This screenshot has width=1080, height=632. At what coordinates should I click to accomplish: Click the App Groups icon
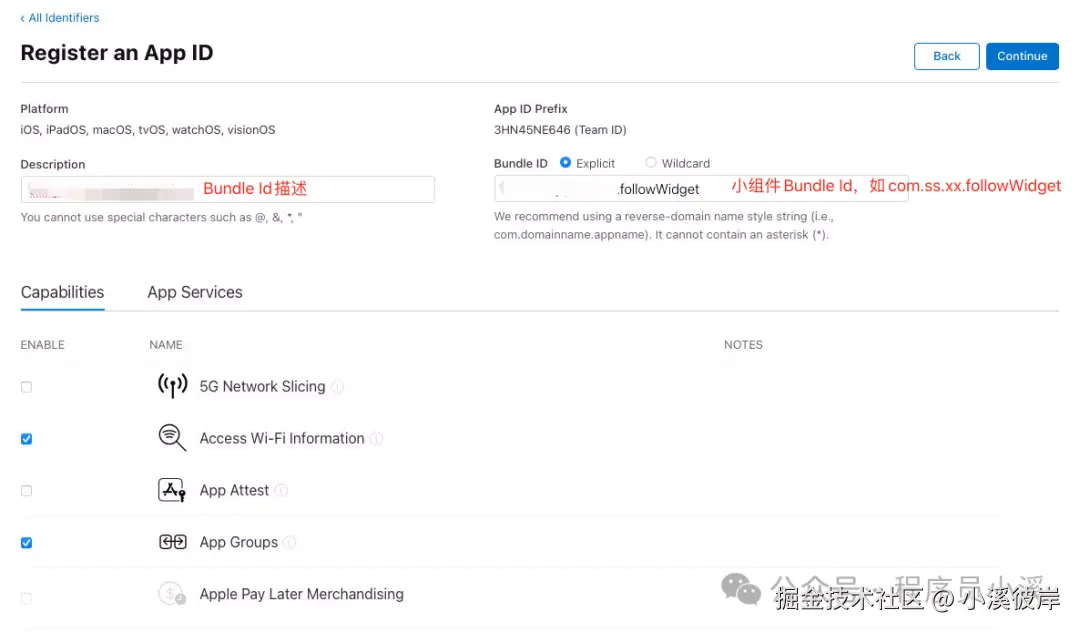[172, 542]
